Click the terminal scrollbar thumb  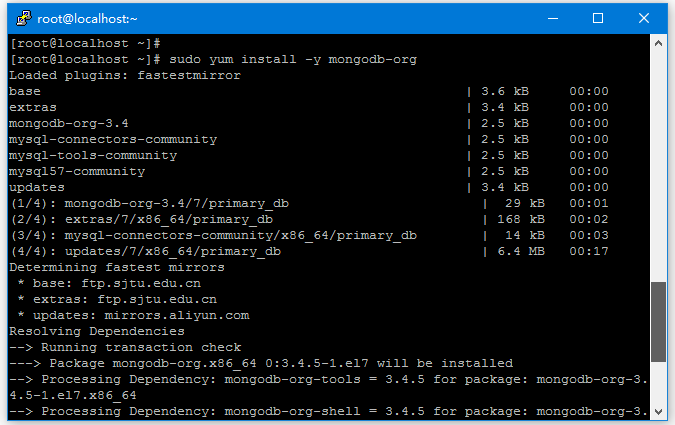point(658,319)
